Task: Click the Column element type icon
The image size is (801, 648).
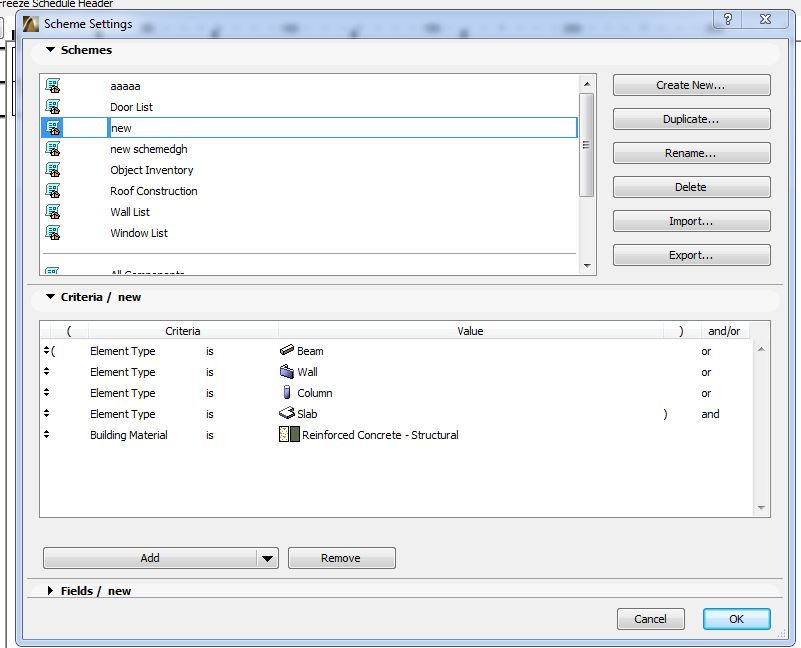Action: [x=287, y=392]
